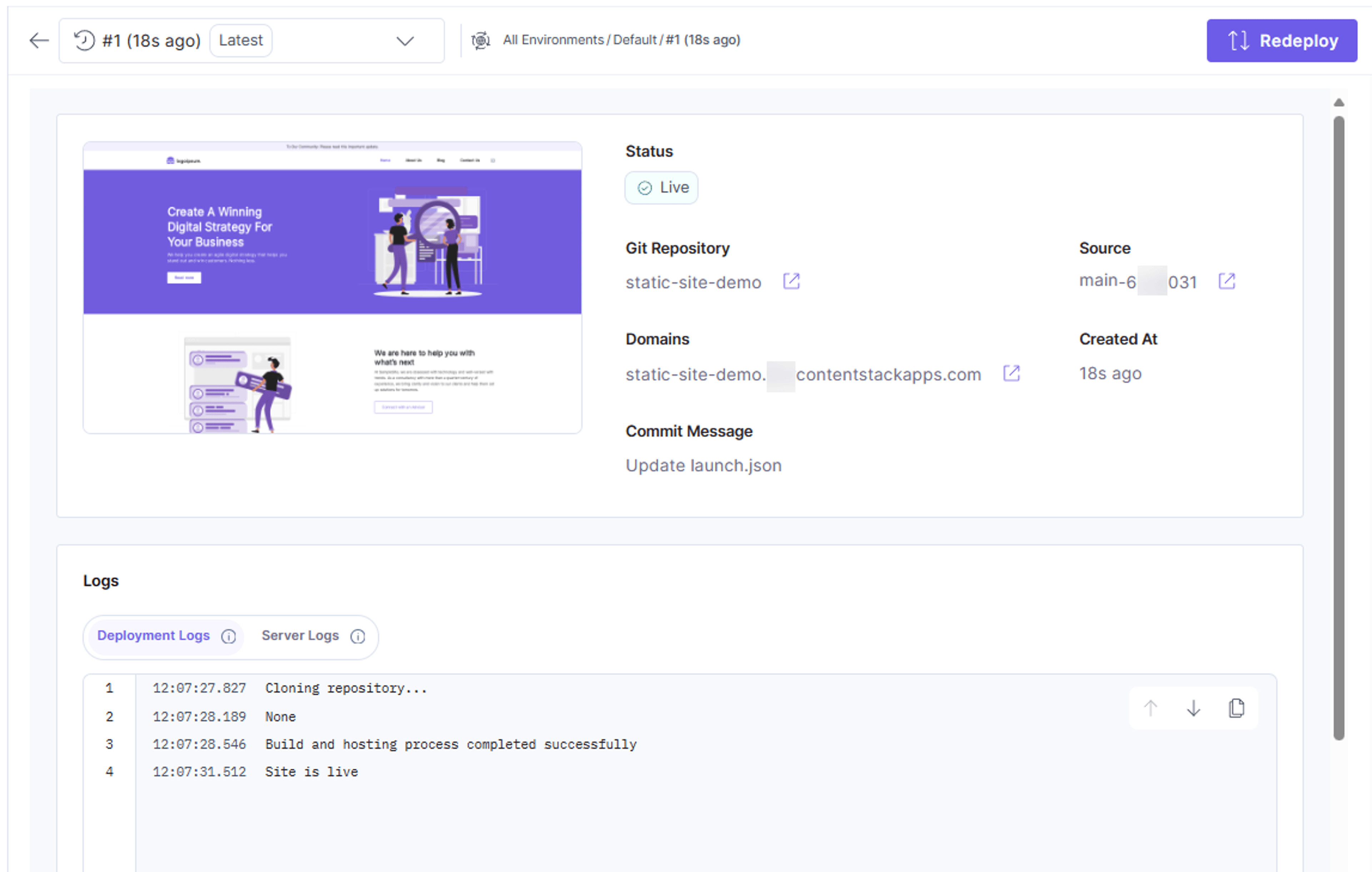Open All Environments breadcrumb link
The height and width of the screenshot is (872, 1372).
pos(553,40)
